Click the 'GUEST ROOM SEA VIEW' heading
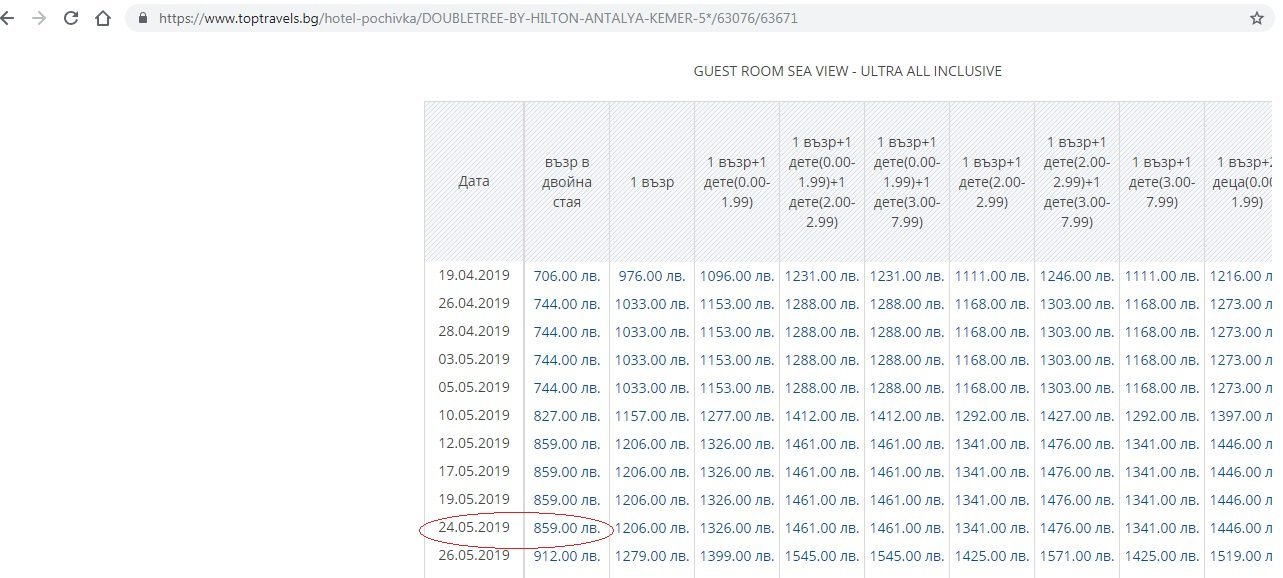 point(847,71)
